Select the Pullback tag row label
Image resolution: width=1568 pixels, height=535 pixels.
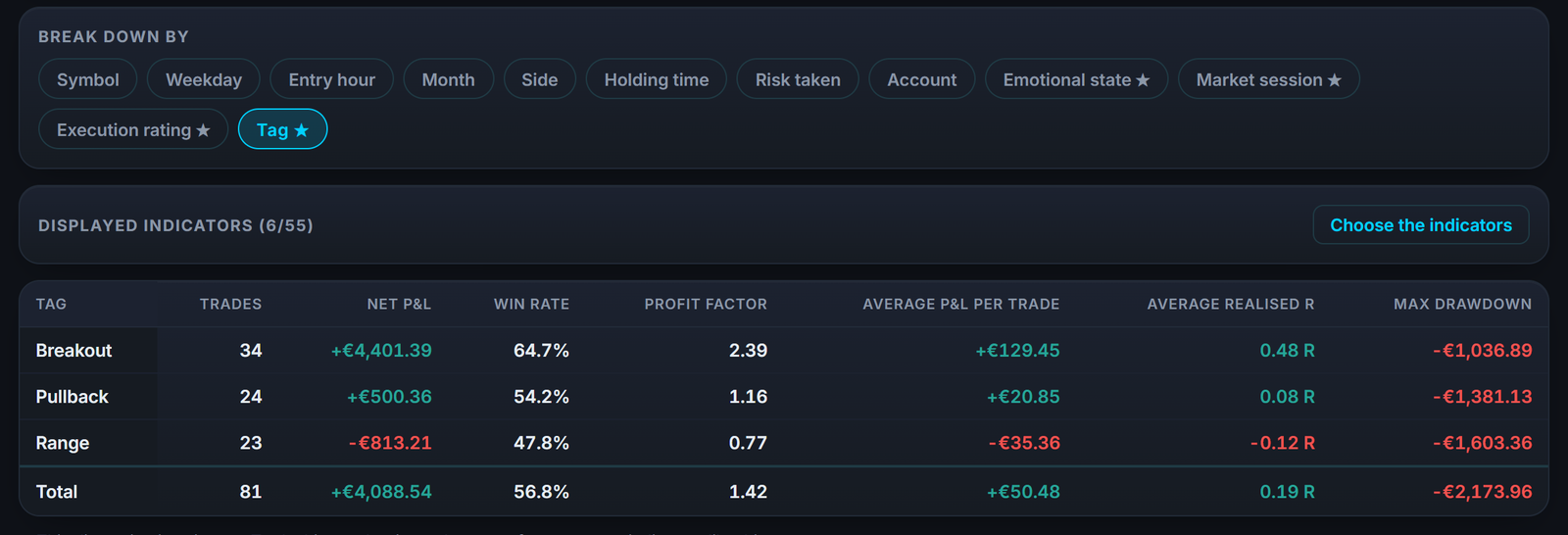72,396
